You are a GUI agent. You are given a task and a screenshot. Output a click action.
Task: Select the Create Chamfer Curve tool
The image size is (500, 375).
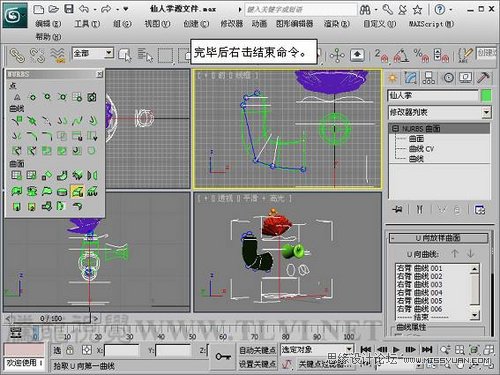point(32,136)
